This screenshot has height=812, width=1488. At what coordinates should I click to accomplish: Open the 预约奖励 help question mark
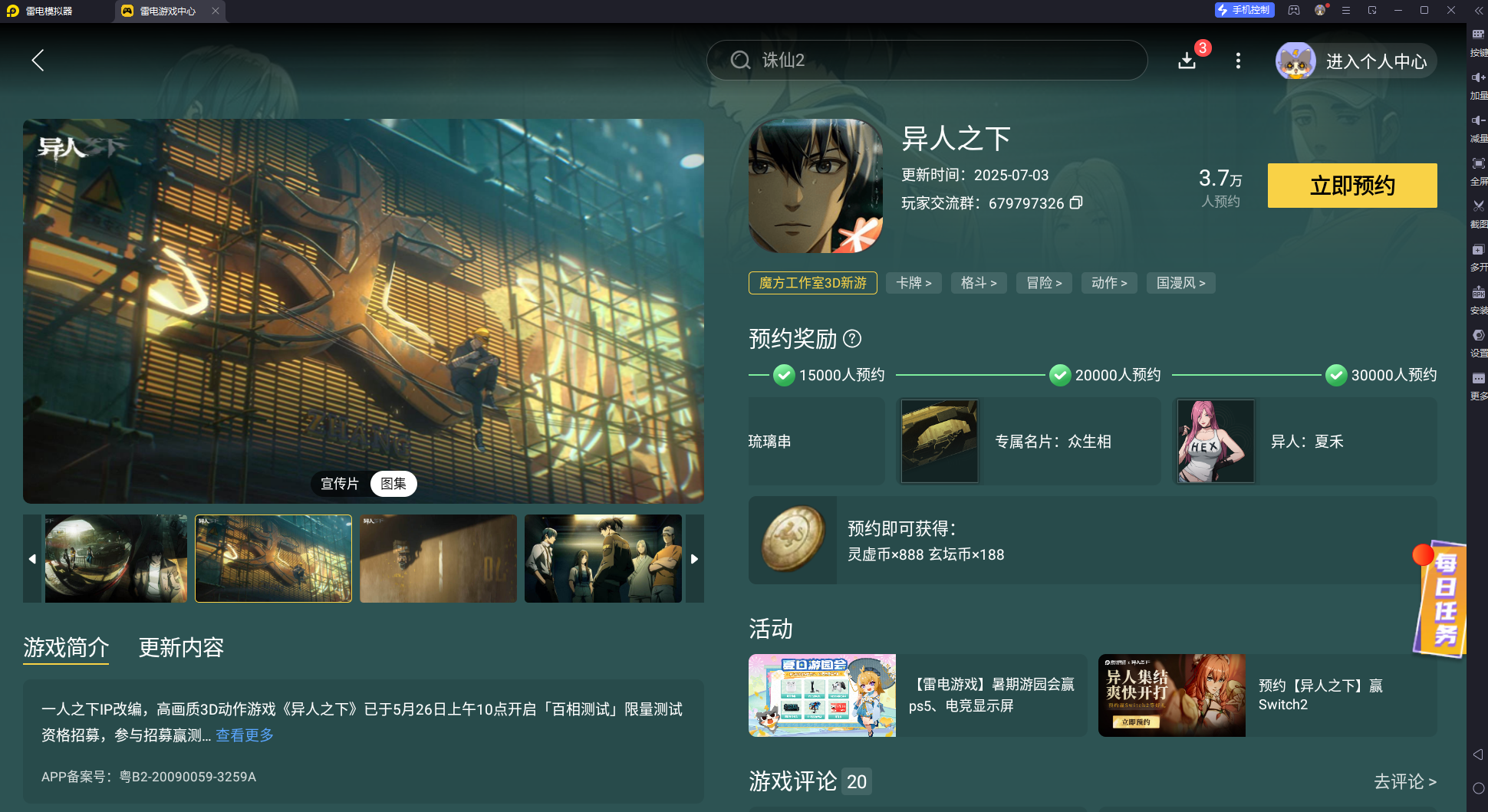pyautogui.click(x=852, y=338)
